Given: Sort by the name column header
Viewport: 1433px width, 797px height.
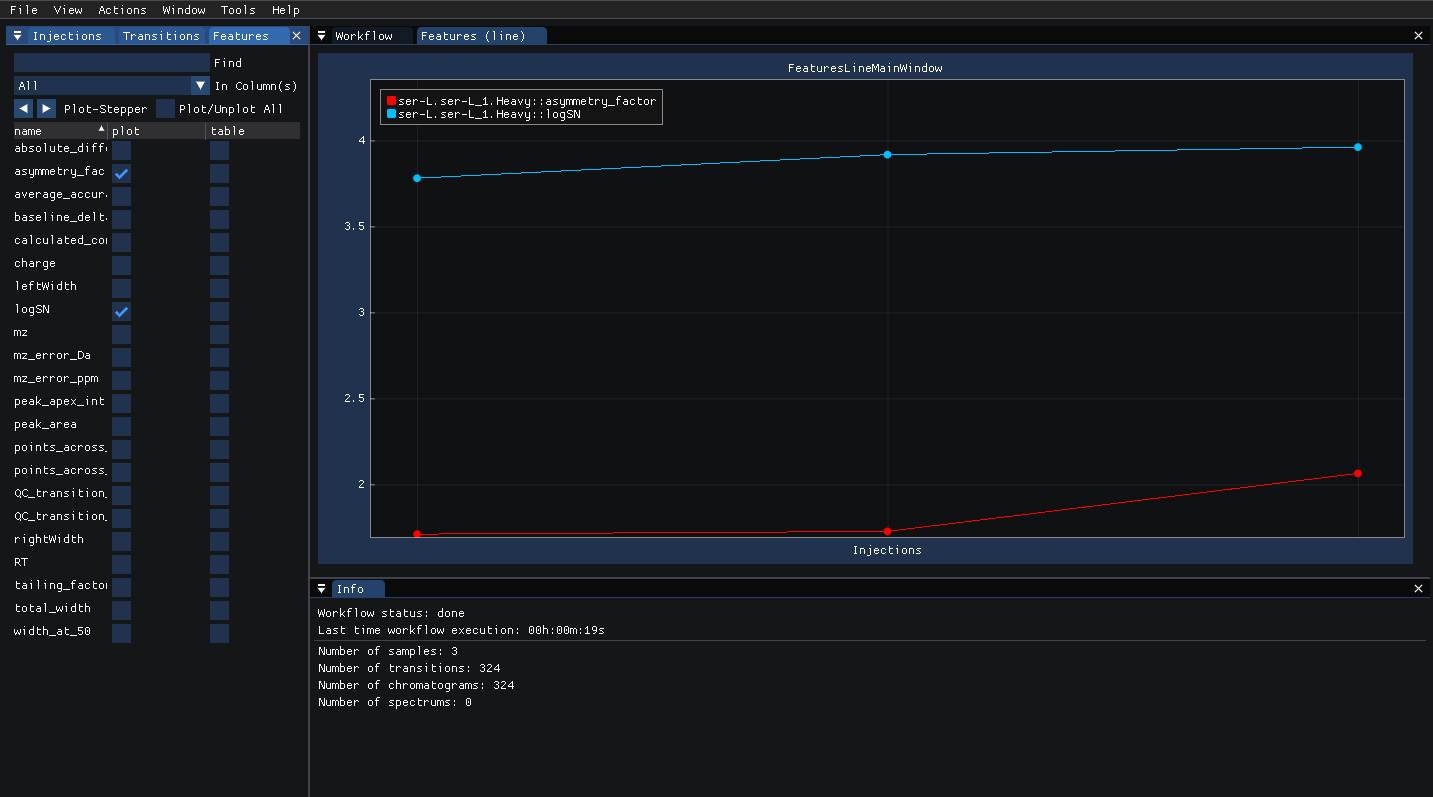Looking at the screenshot, I should 60,131.
